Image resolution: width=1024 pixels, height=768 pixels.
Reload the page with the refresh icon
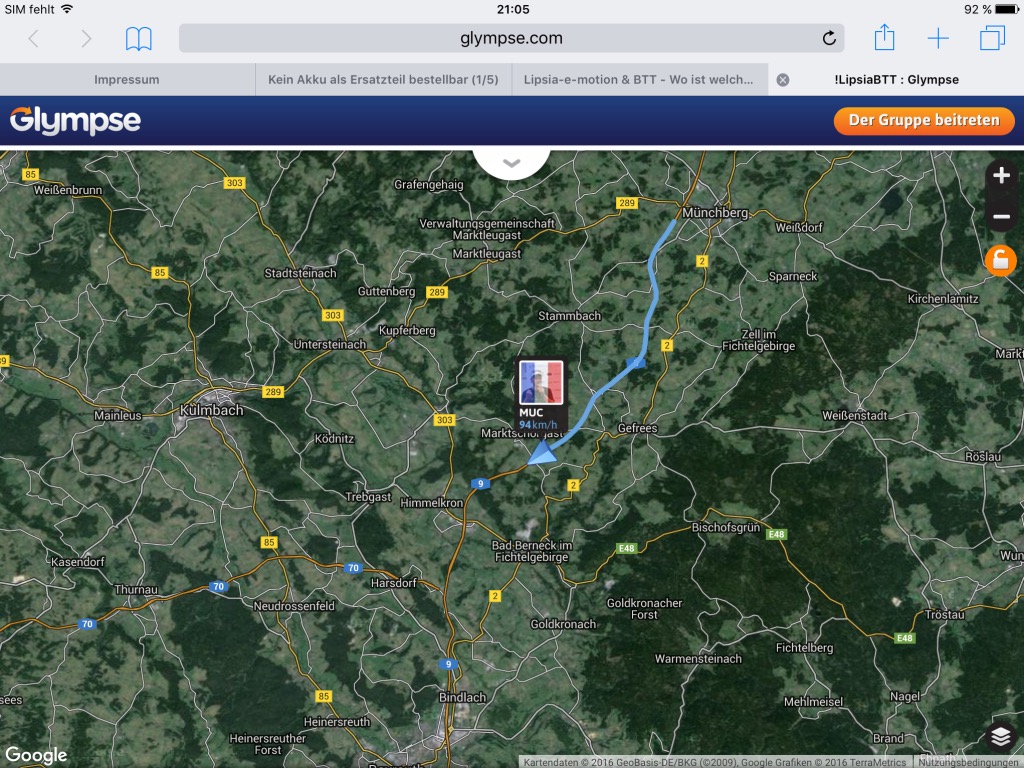(829, 39)
